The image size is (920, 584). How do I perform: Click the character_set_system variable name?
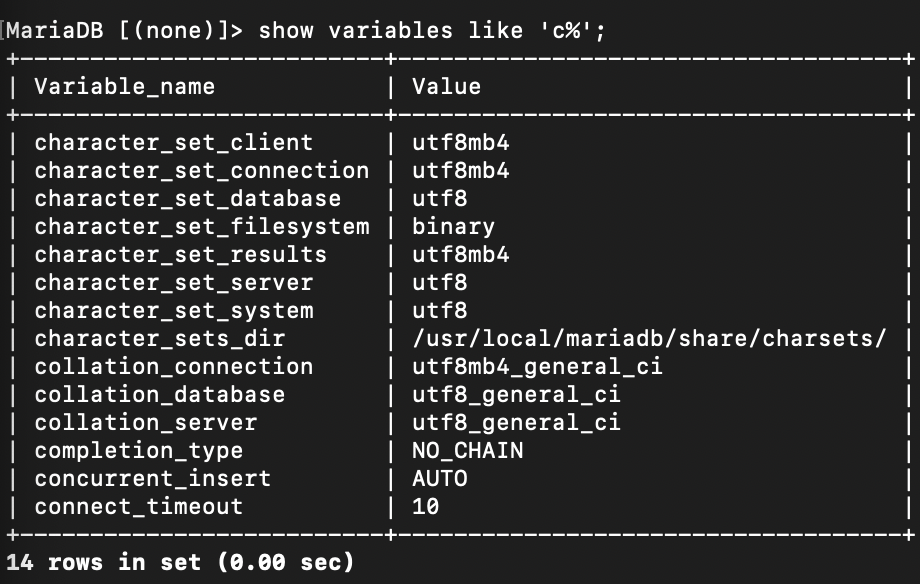173,311
